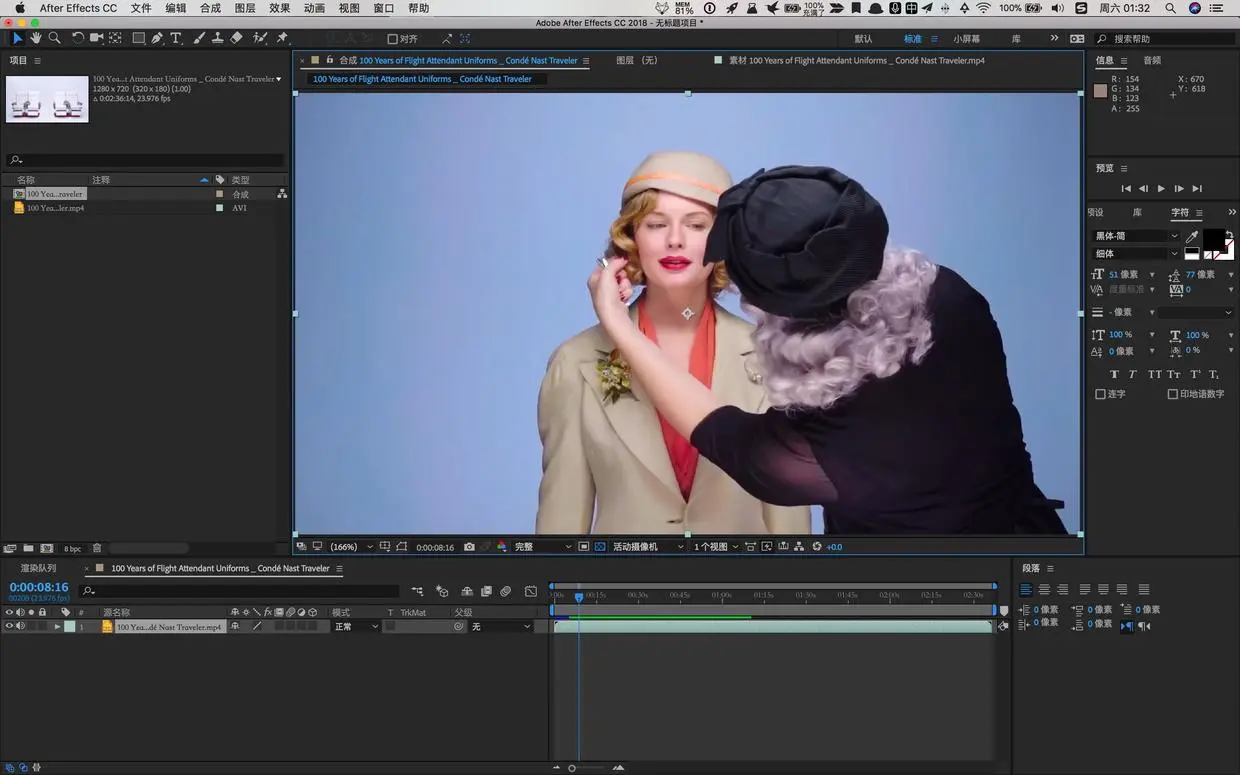Select the Eraser tool
The height and width of the screenshot is (775, 1240).
click(x=236, y=38)
